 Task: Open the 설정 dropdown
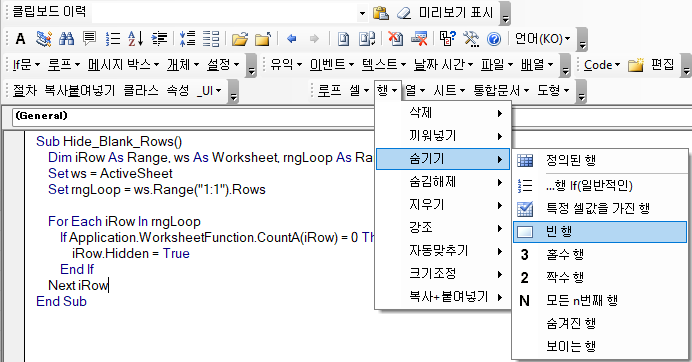point(223,65)
